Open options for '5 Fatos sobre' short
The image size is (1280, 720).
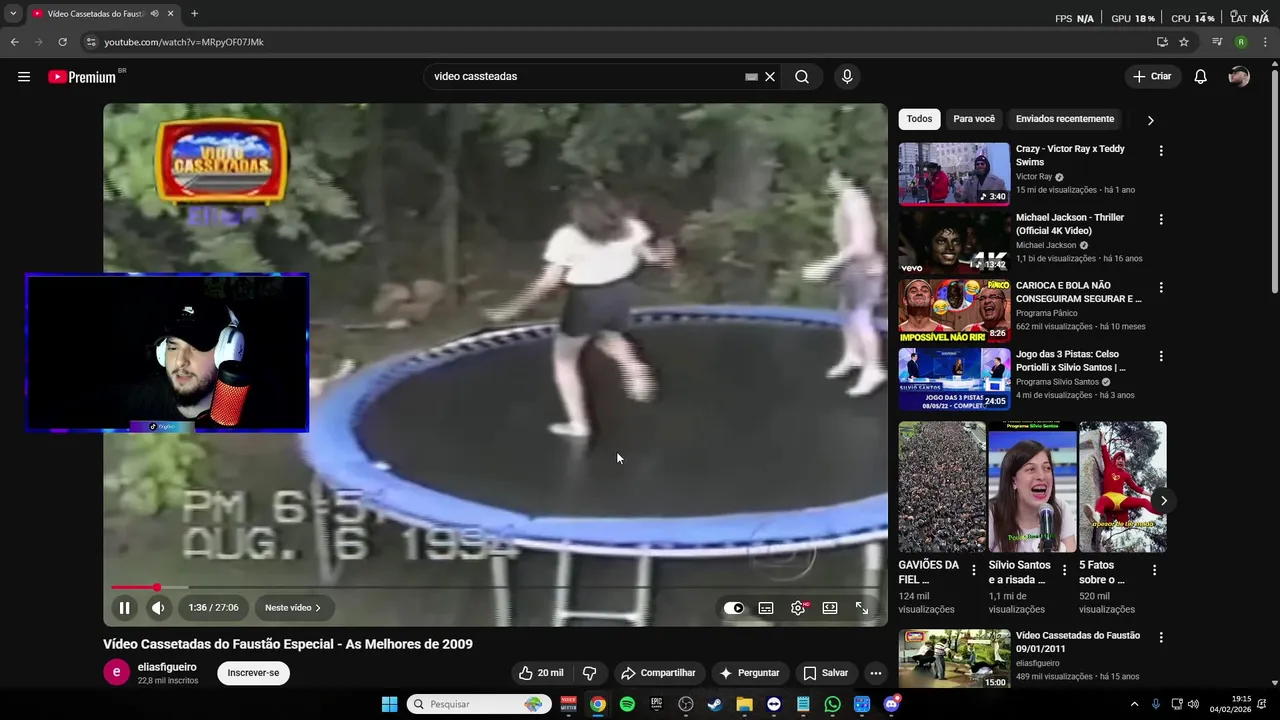pyautogui.click(x=1154, y=570)
